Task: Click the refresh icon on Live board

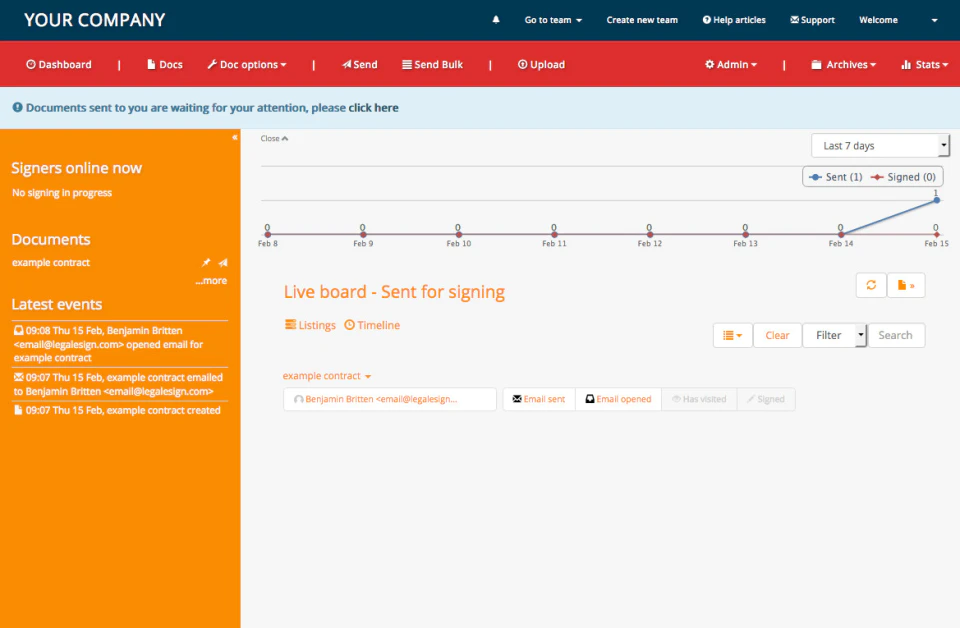Action: pos(871,285)
